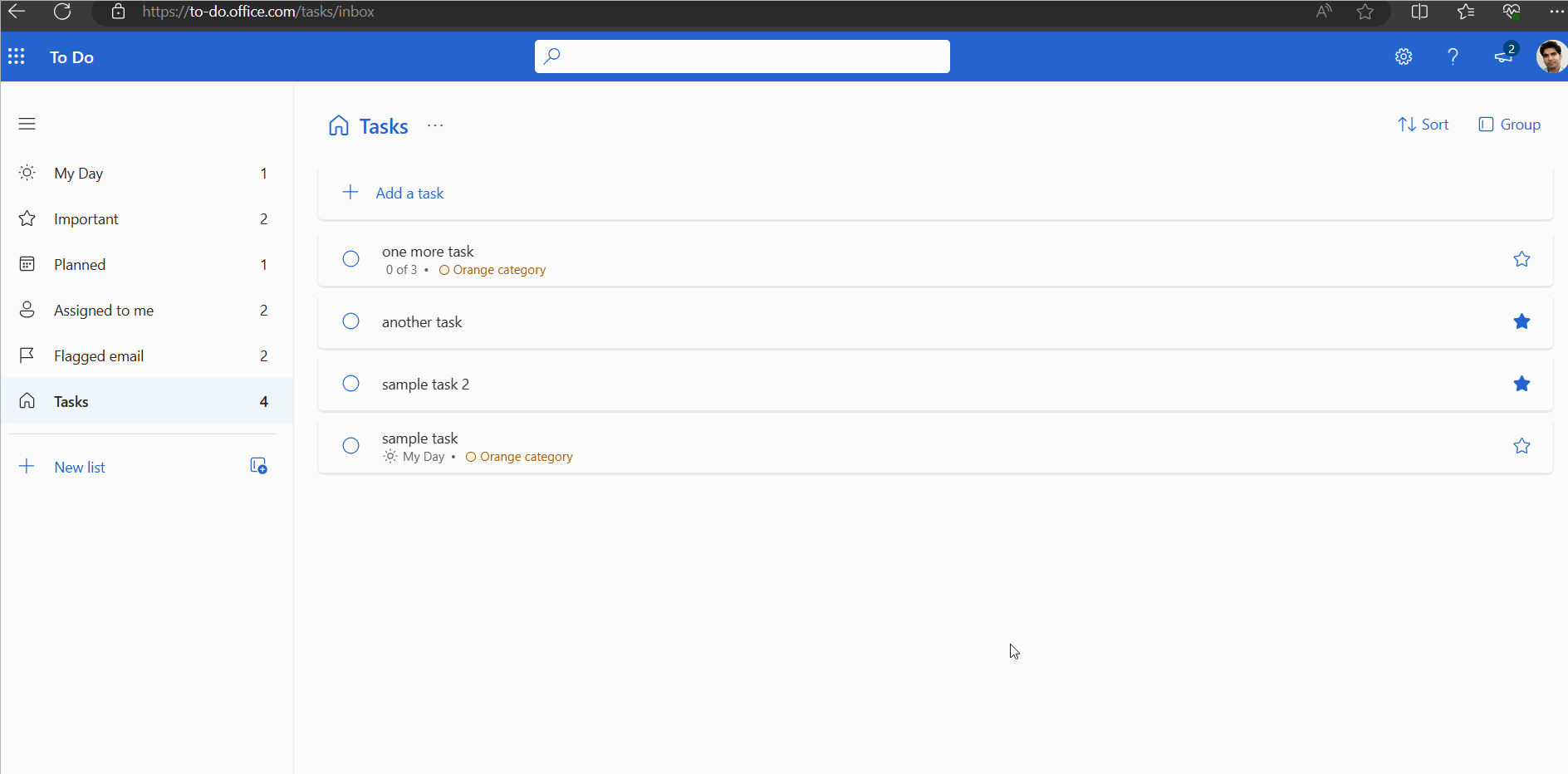Star 'sample task' as important

[1522, 446]
